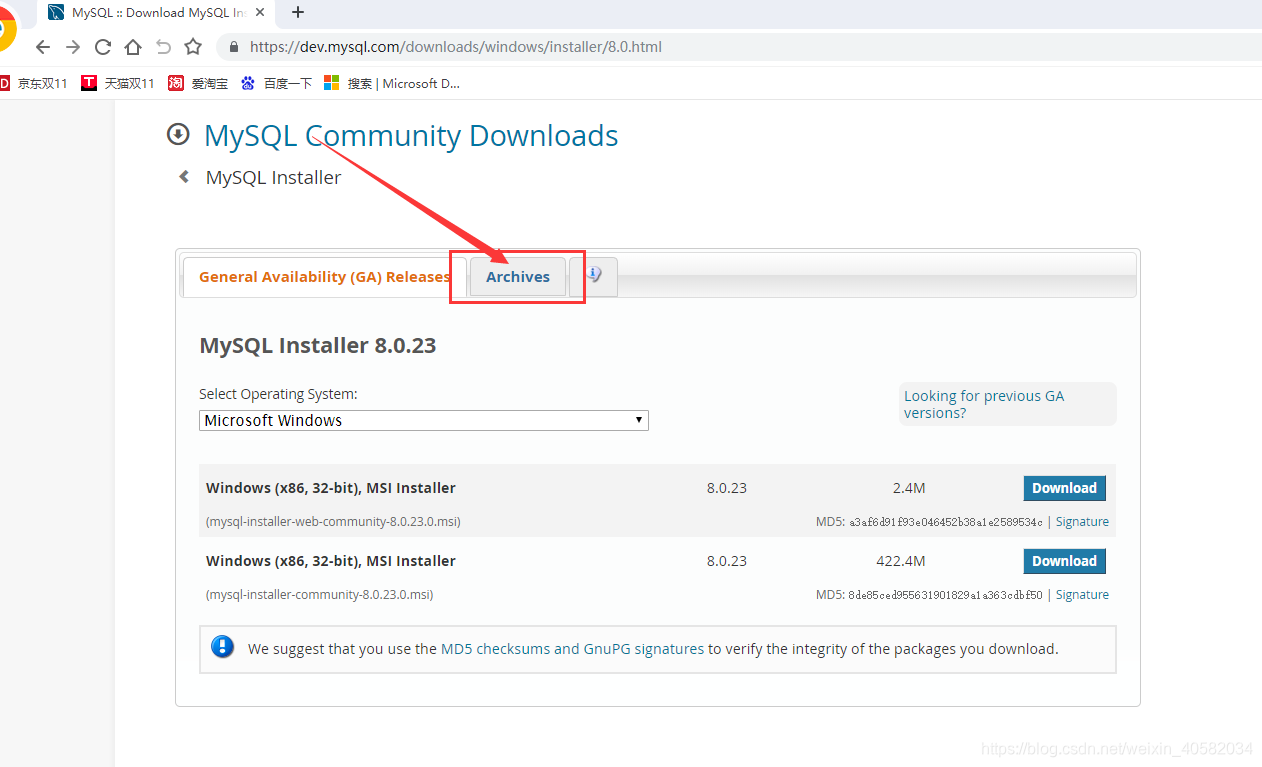The height and width of the screenshot is (767, 1262).
Task: Download the 422.4M community MSI installer
Action: click(1064, 561)
